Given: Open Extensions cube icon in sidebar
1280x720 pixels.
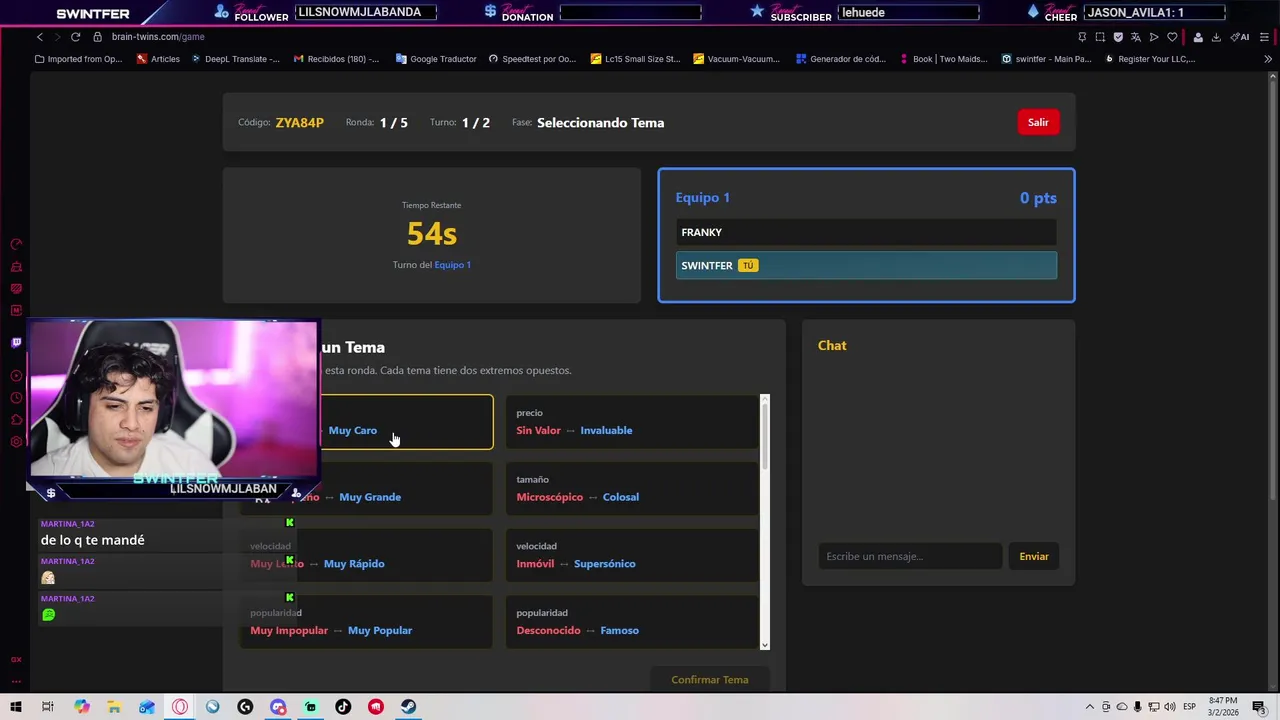Looking at the screenshot, I should click(x=16, y=420).
